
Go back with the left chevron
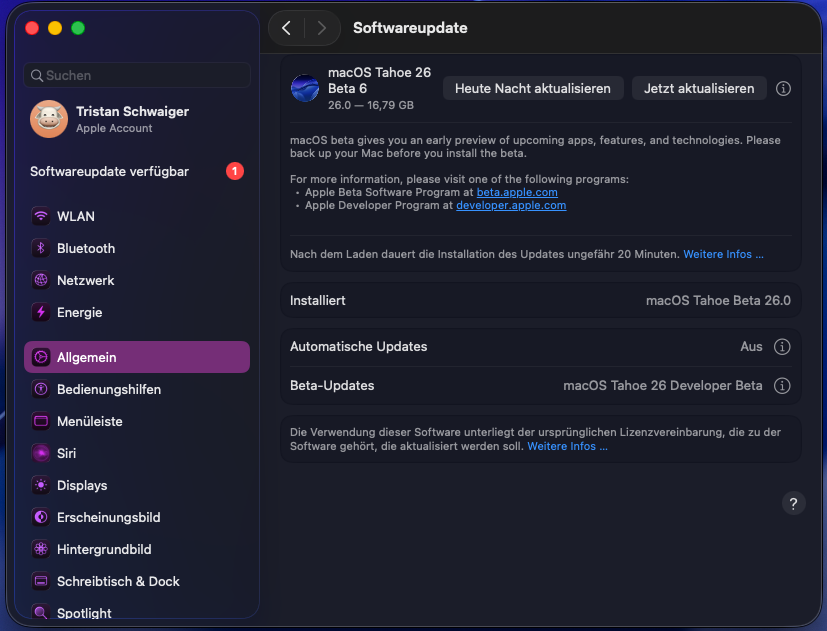pyautogui.click(x=287, y=28)
